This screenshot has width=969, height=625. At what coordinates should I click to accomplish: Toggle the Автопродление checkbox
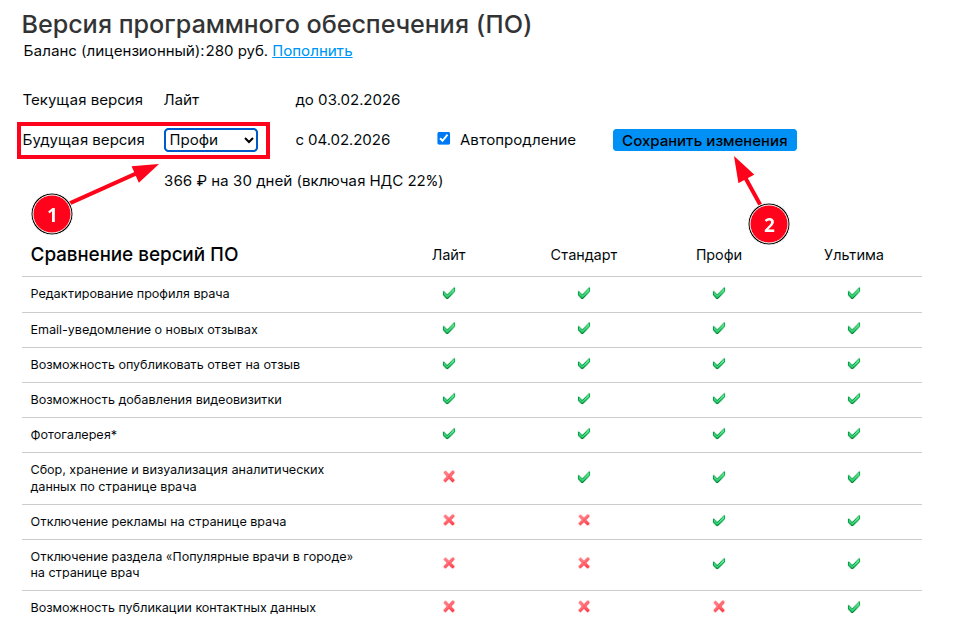[x=444, y=139]
